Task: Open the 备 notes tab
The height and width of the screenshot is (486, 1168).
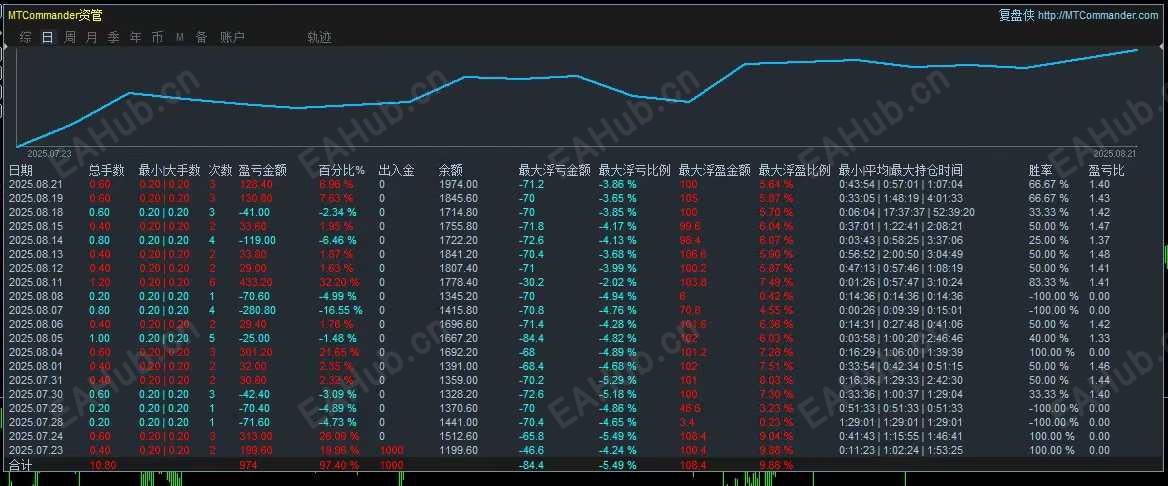Action: (x=201, y=37)
